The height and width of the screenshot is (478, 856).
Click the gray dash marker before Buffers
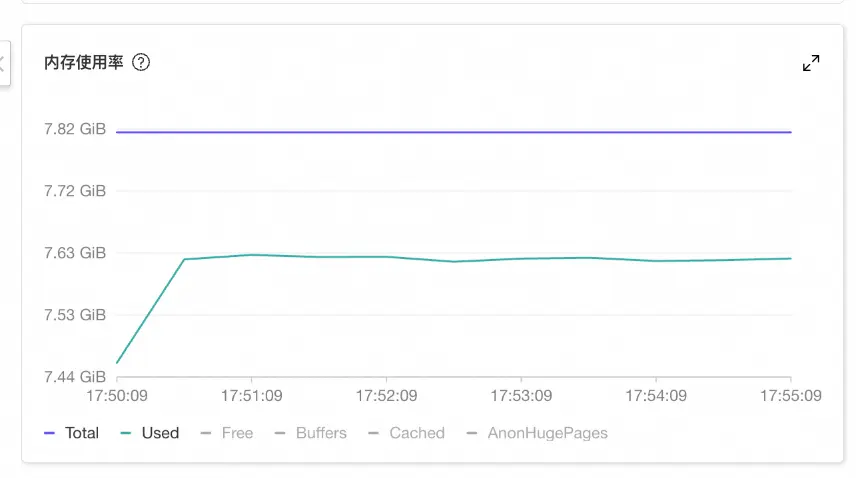(280, 433)
